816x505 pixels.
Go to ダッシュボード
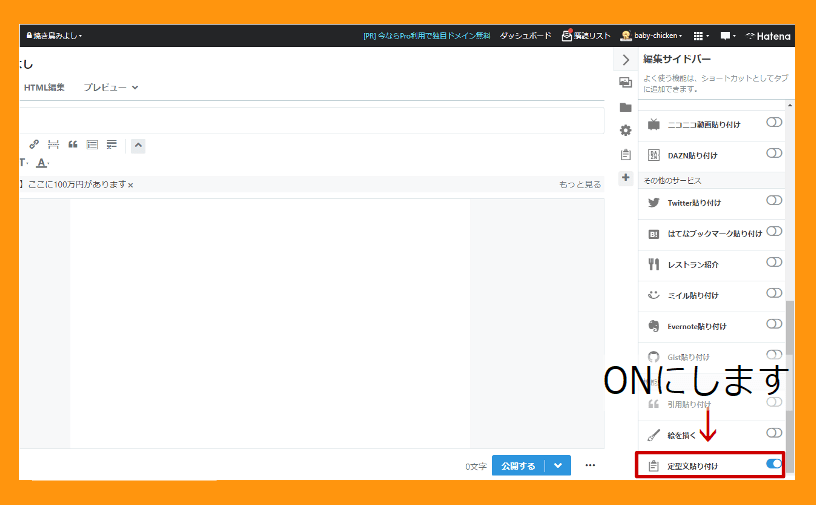pyautogui.click(x=525, y=35)
